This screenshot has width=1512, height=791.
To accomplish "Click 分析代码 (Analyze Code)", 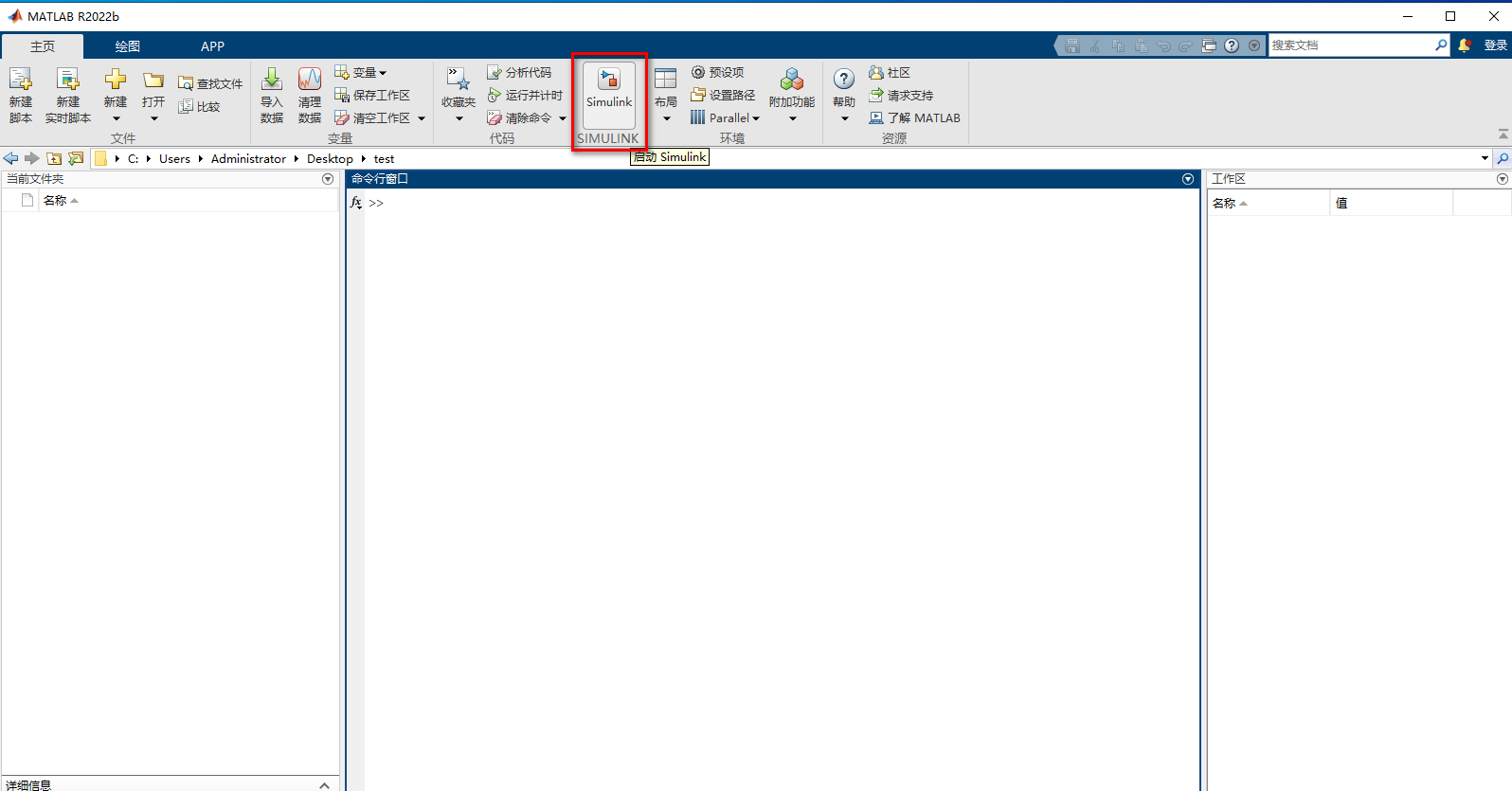I will (x=519, y=73).
